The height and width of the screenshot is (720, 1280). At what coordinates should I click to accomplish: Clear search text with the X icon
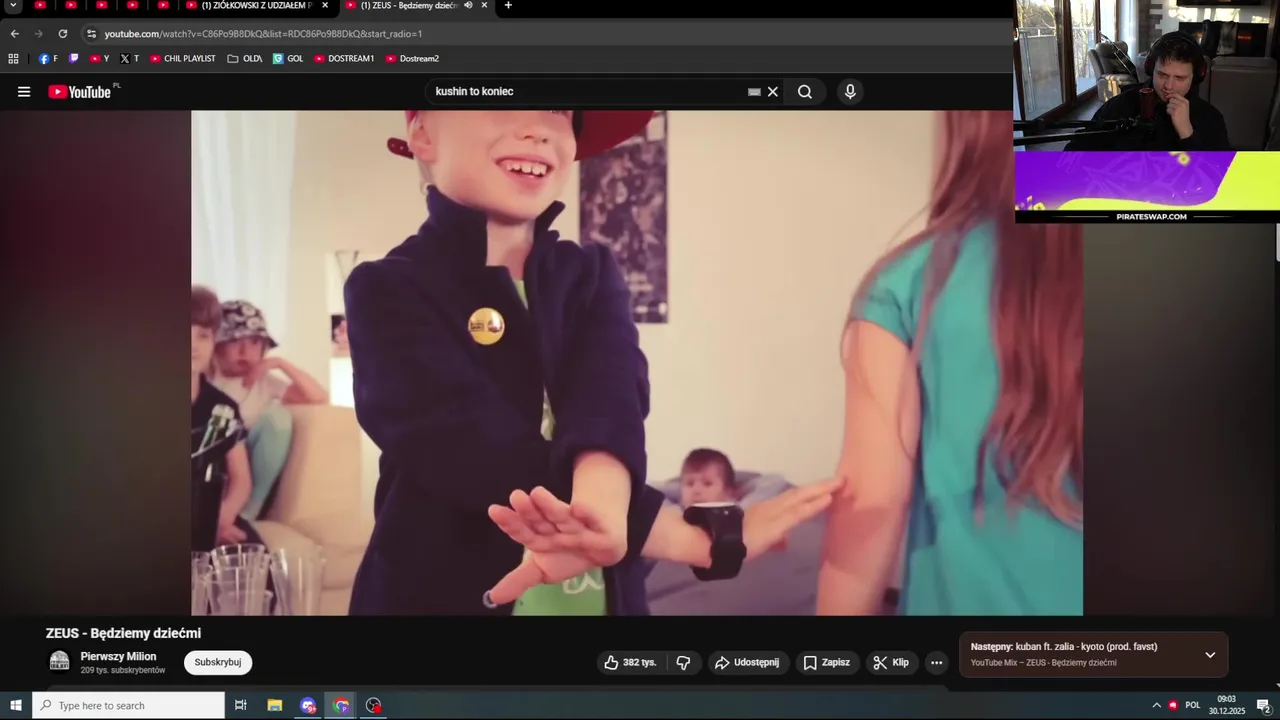772,92
